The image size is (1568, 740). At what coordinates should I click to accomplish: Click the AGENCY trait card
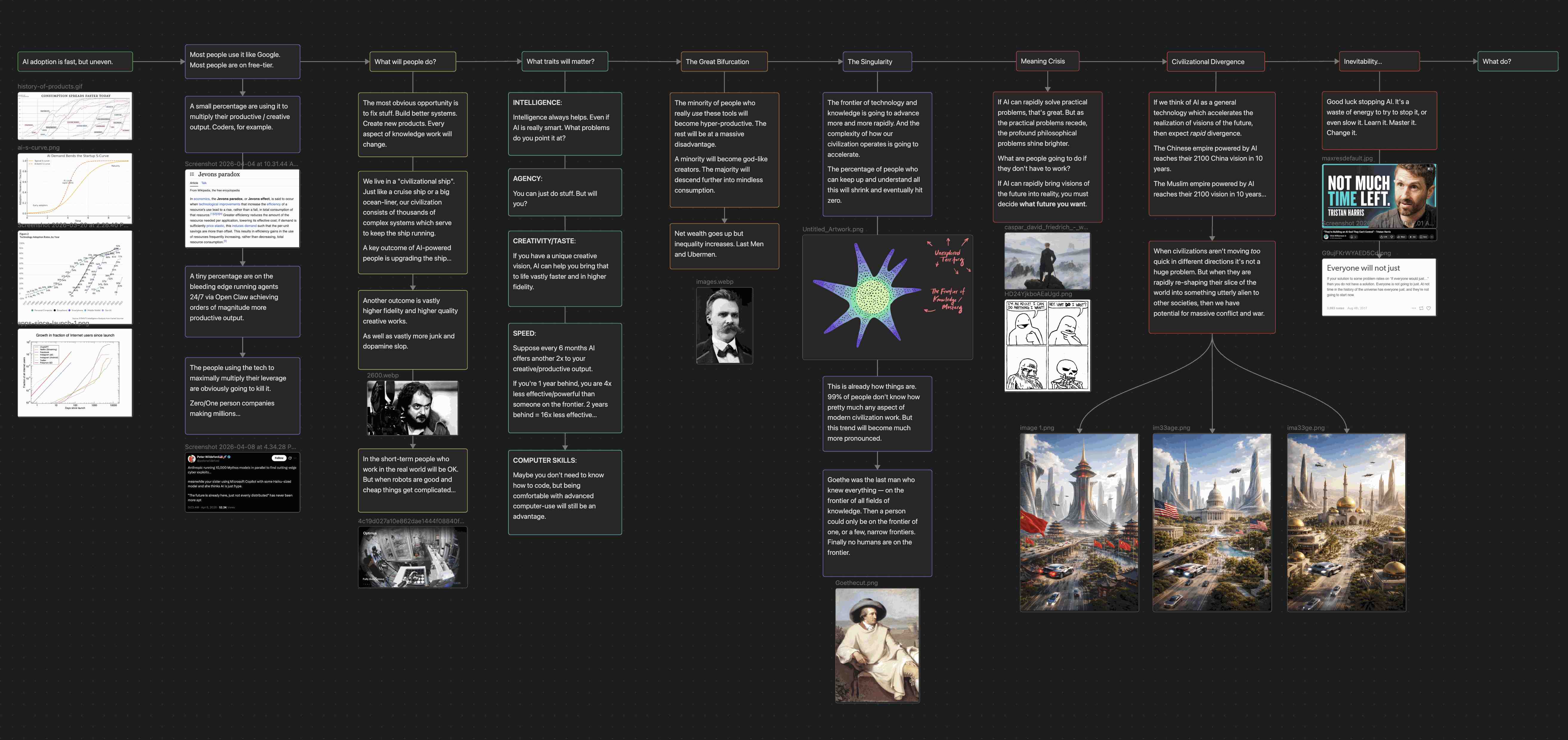[565, 192]
